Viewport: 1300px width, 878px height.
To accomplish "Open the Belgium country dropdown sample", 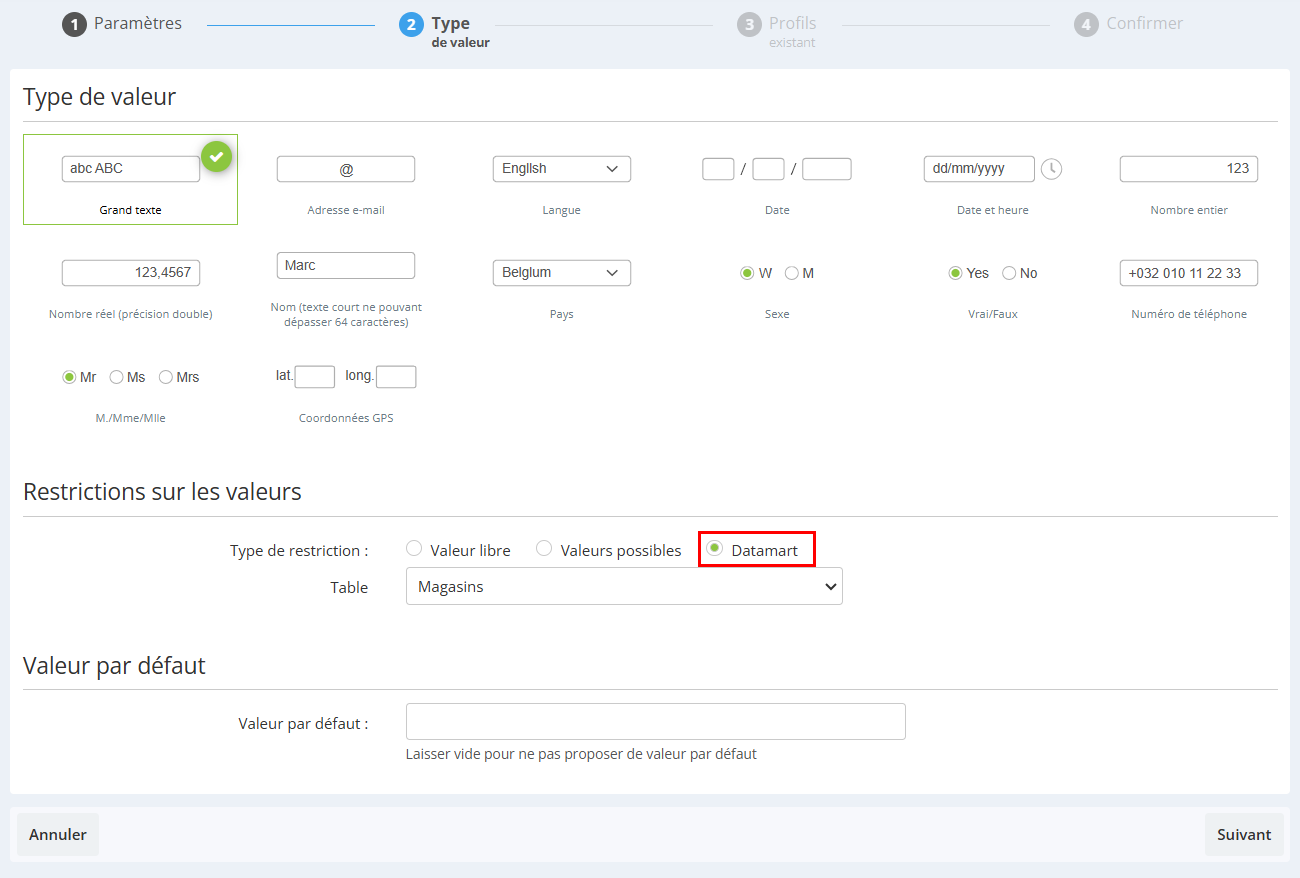I will point(562,273).
